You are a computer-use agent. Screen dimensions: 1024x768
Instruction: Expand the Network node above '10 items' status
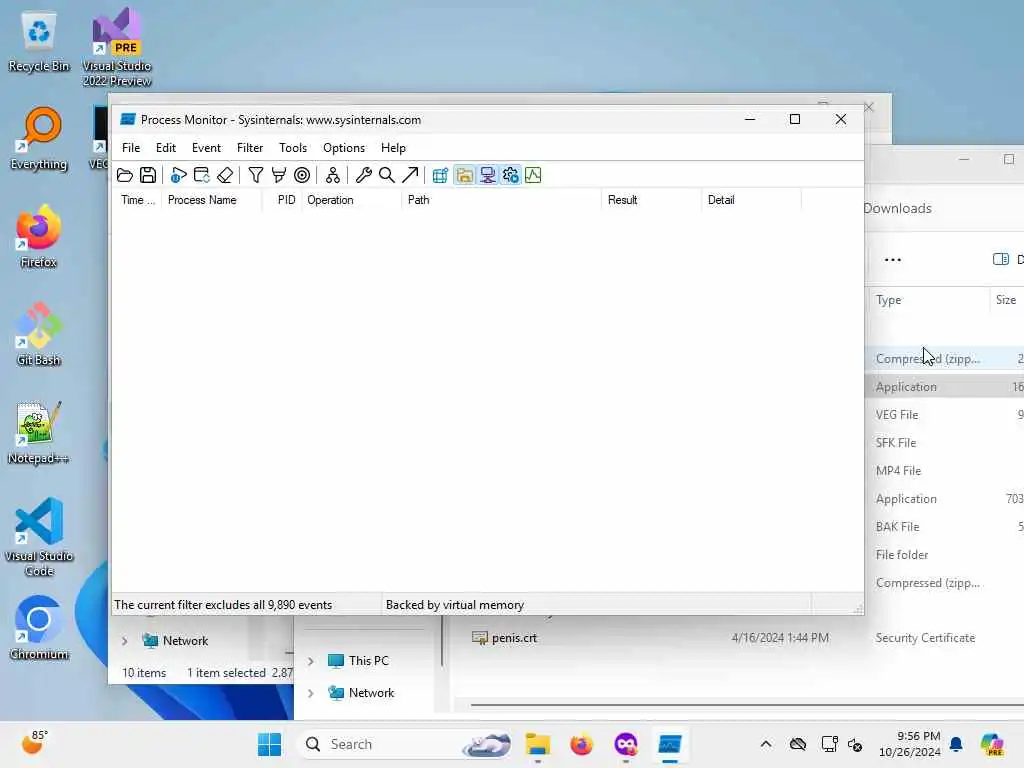point(125,641)
